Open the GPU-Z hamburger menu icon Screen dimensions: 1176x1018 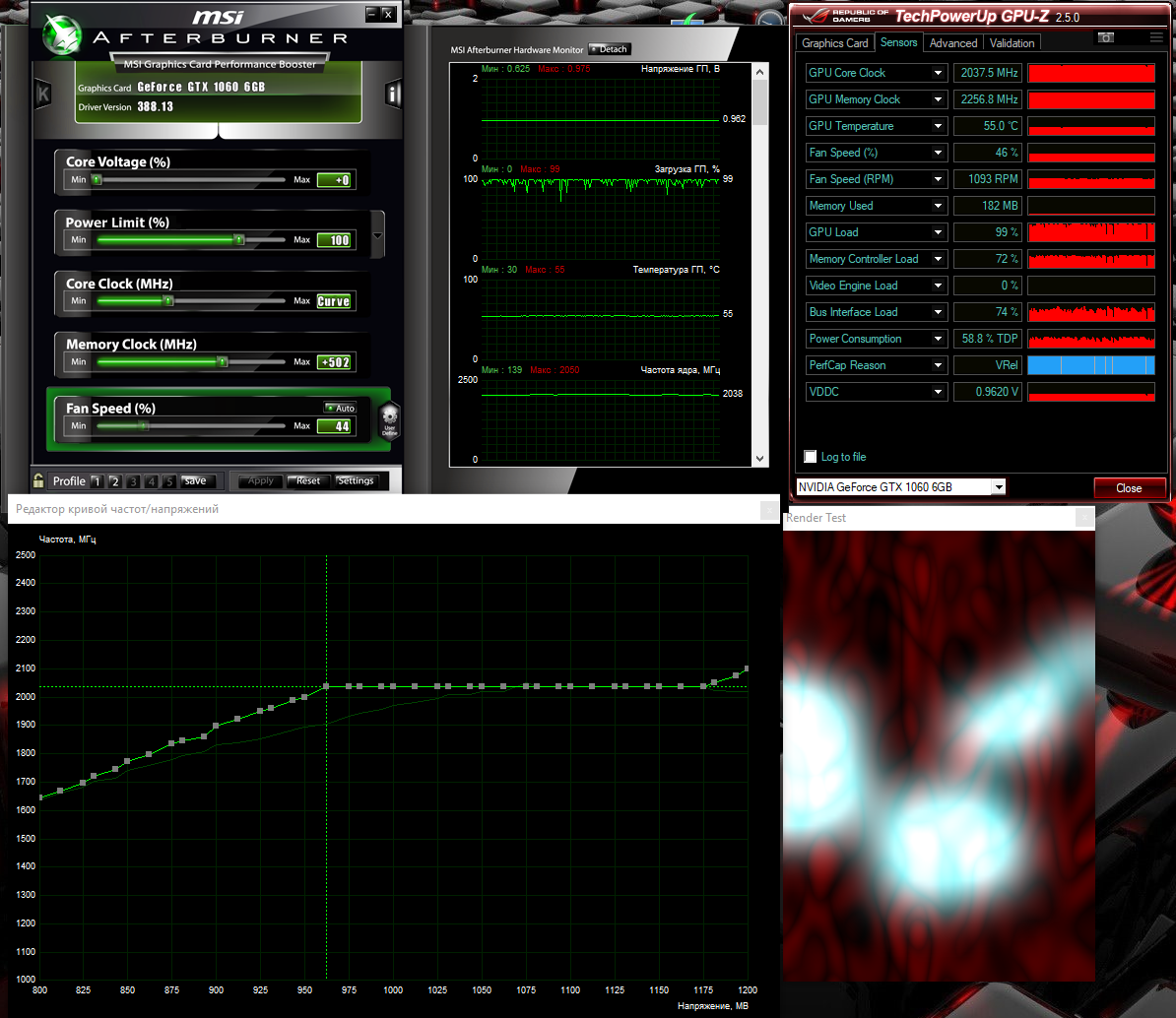tap(1155, 37)
